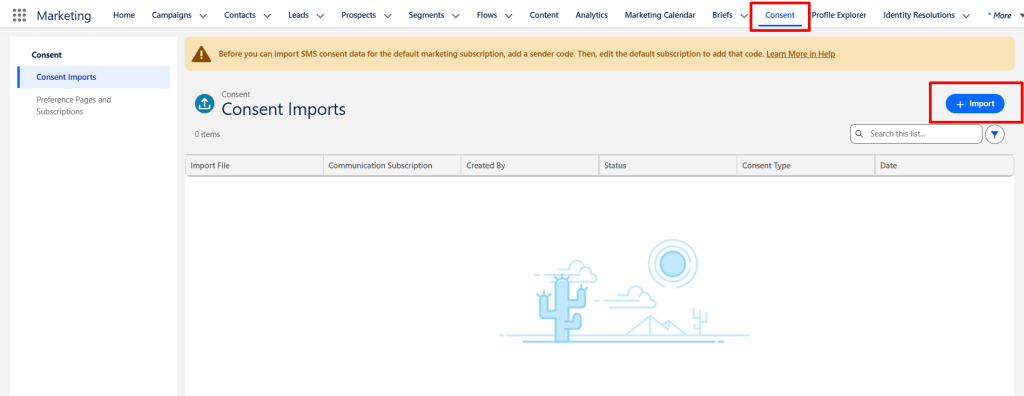The width and height of the screenshot is (1024, 396).
Task: Open the Leads tab
Action: coord(298,15)
